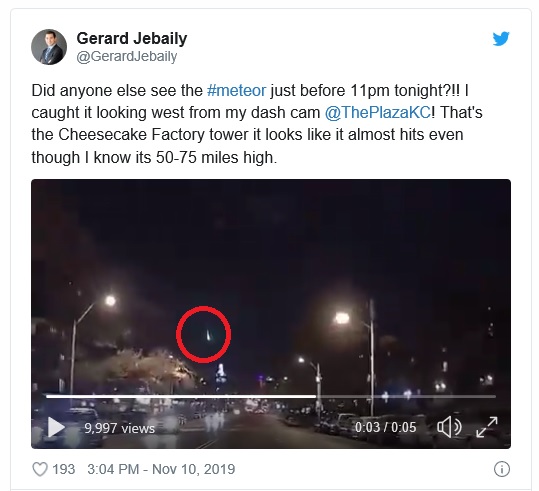Screen dimensions: 539x491
Task: Click the tweet text body
Action: tap(257, 124)
